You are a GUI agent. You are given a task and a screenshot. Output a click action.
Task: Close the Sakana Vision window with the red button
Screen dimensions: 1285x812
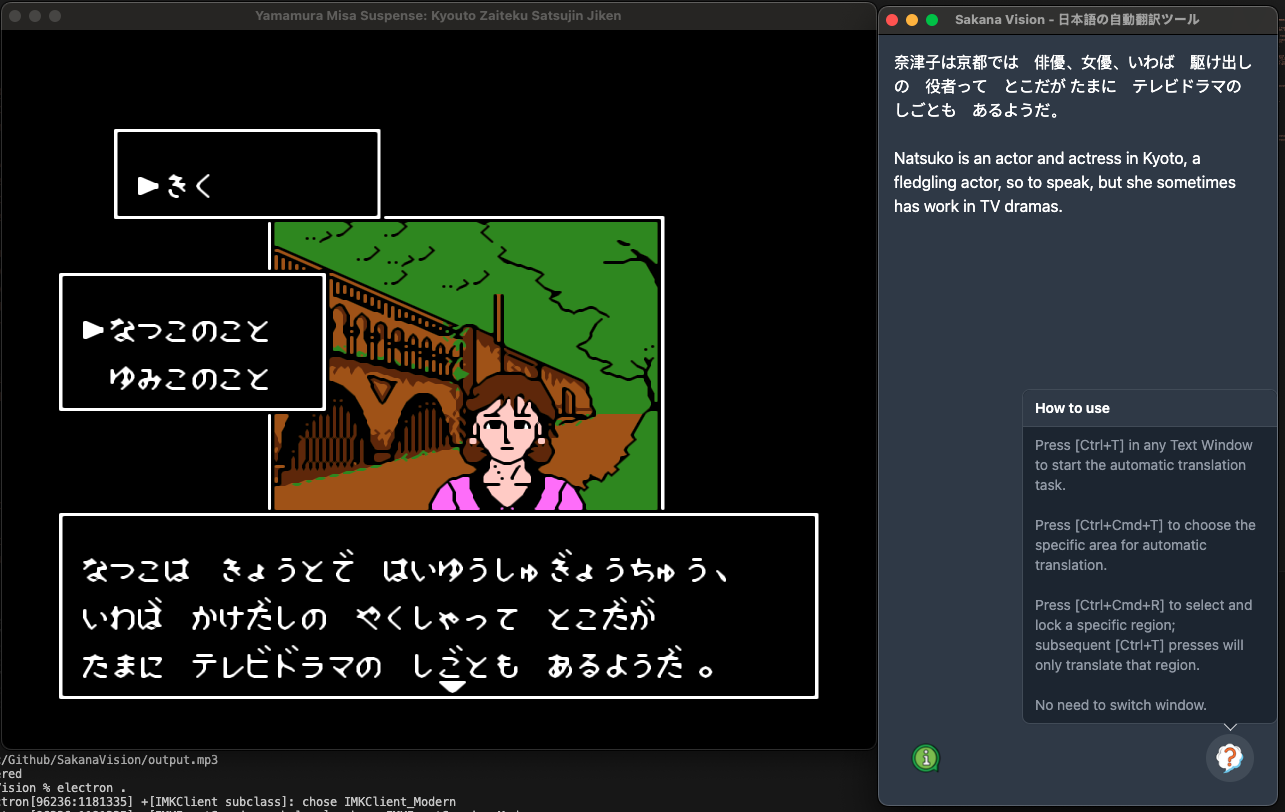pyautogui.click(x=891, y=20)
